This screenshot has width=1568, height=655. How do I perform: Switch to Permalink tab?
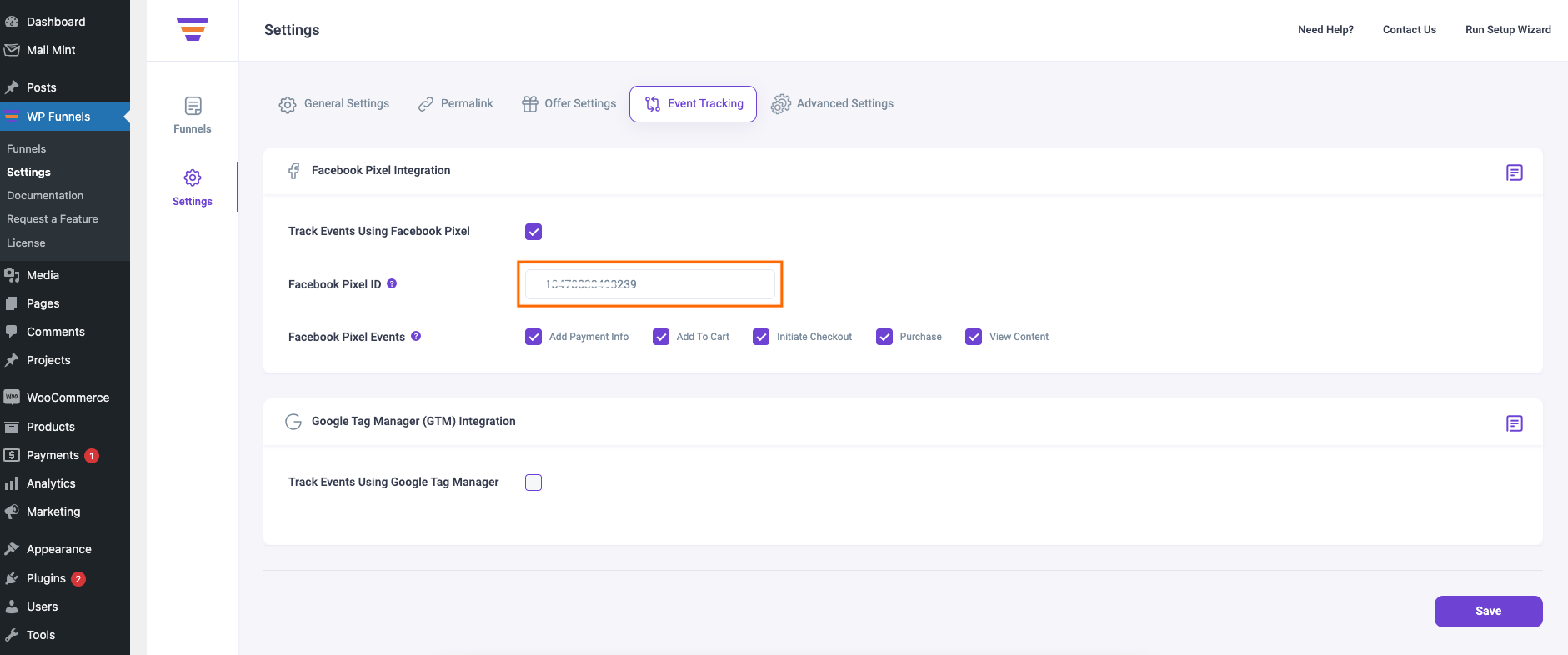456,104
